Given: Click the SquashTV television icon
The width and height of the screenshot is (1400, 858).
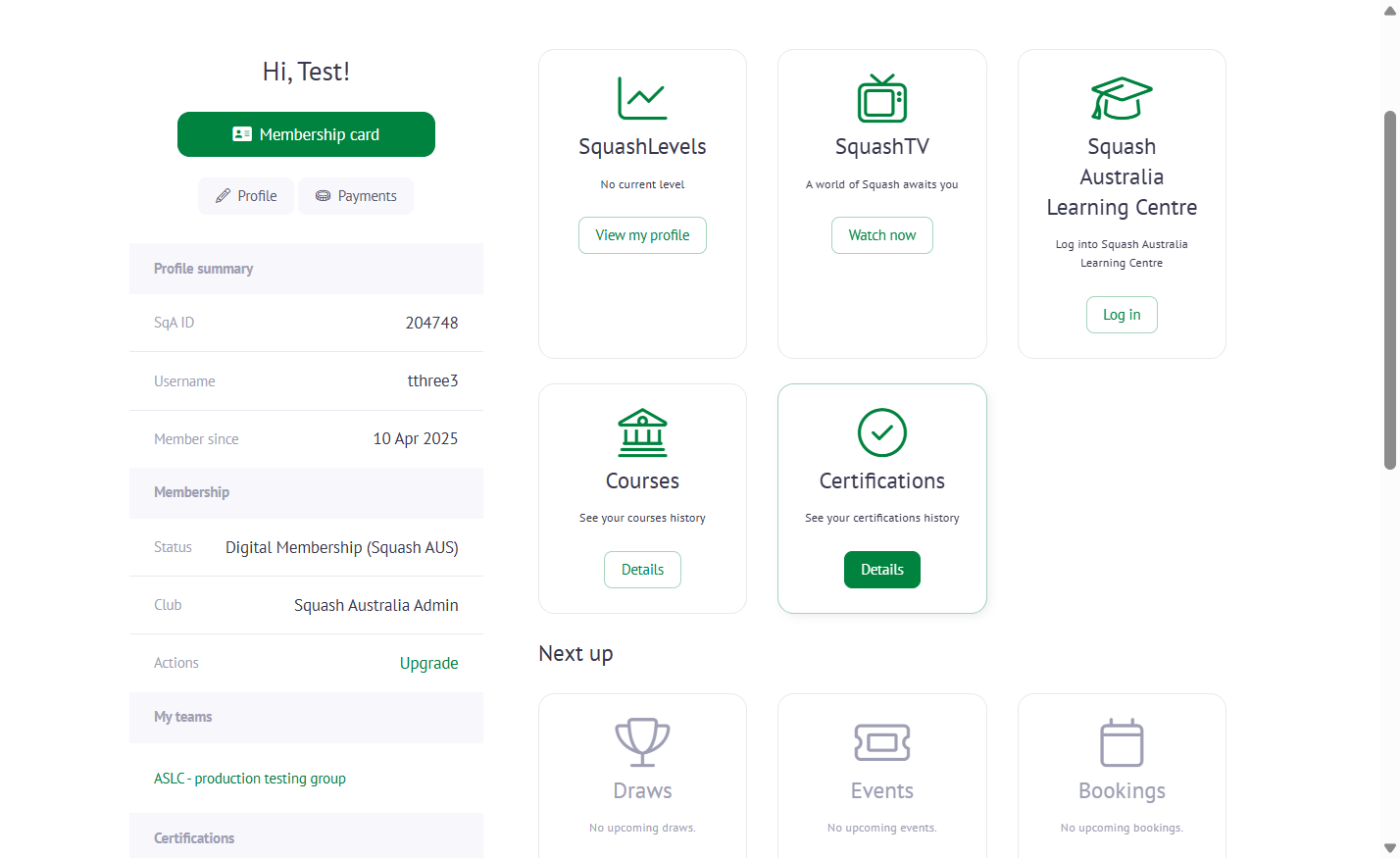Looking at the screenshot, I should [882, 98].
